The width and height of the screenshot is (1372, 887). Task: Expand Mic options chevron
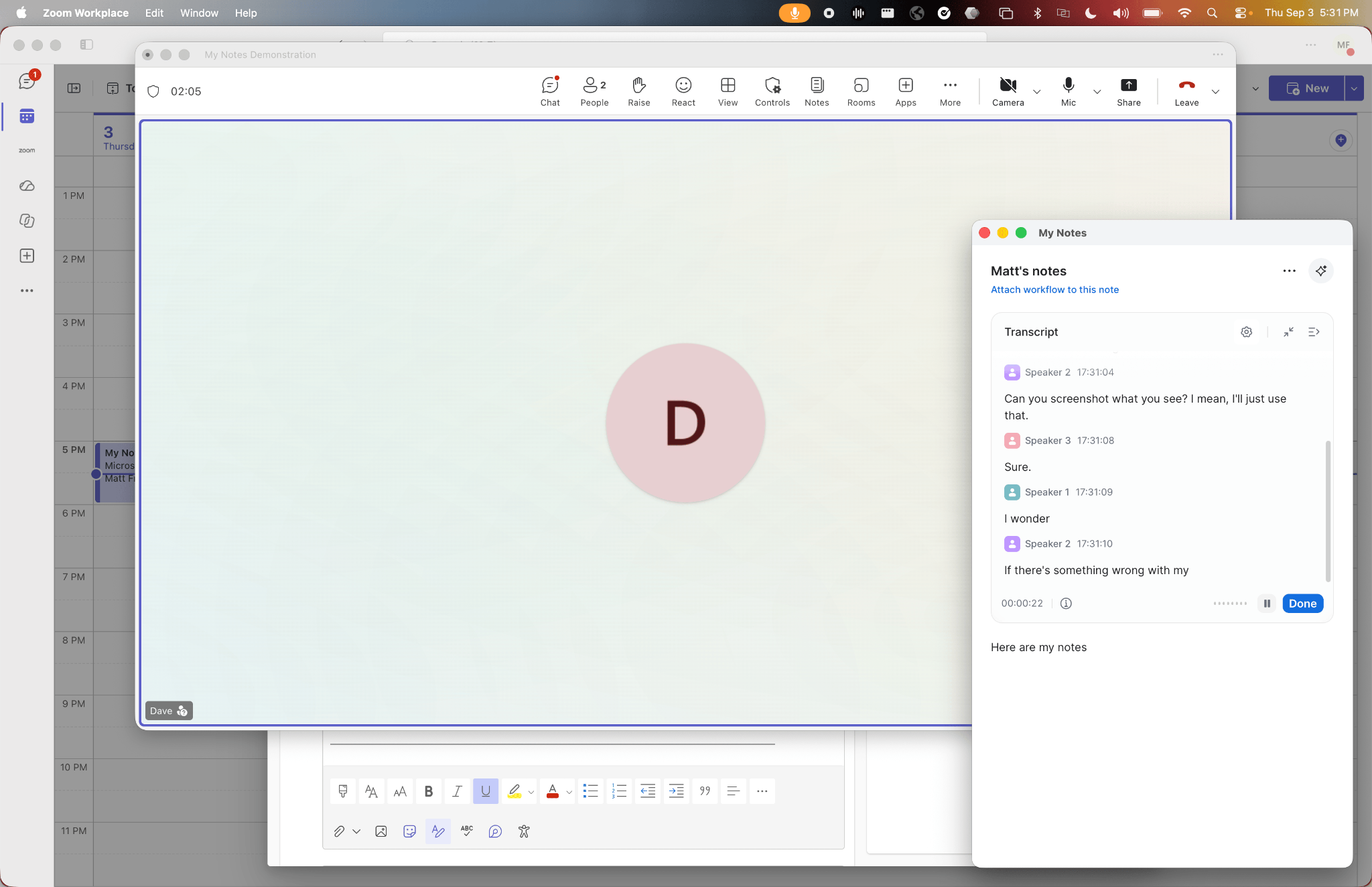[x=1097, y=91]
